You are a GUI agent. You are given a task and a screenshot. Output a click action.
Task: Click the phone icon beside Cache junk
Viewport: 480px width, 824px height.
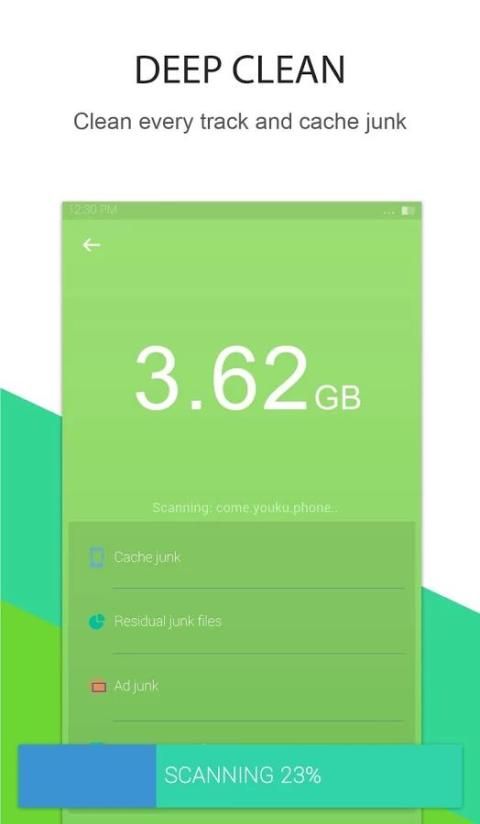click(x=97, y=557)
